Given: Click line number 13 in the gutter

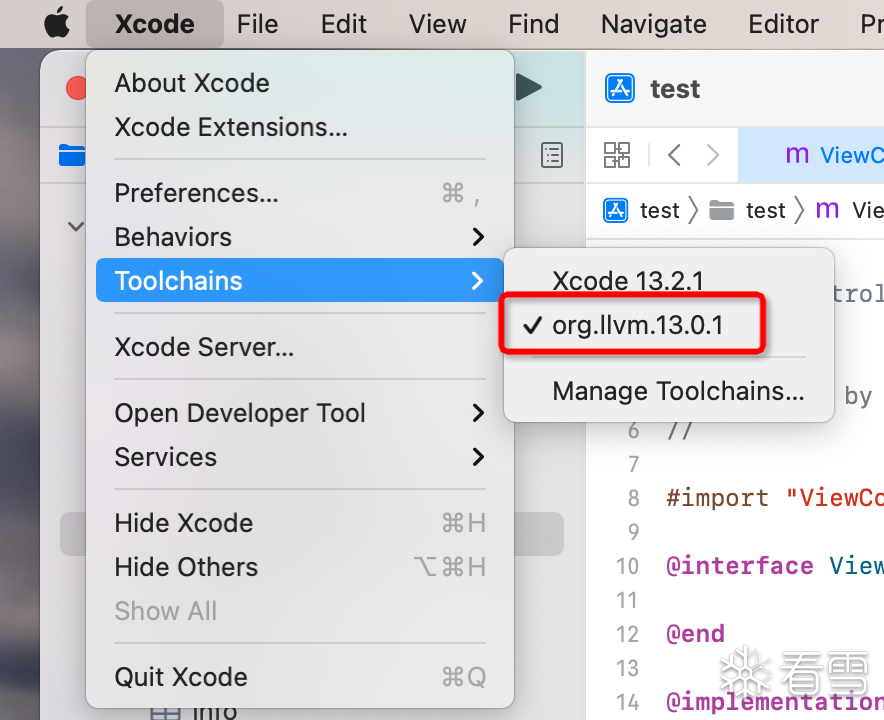Looking at the screenshot, I should tap(627, 668).
